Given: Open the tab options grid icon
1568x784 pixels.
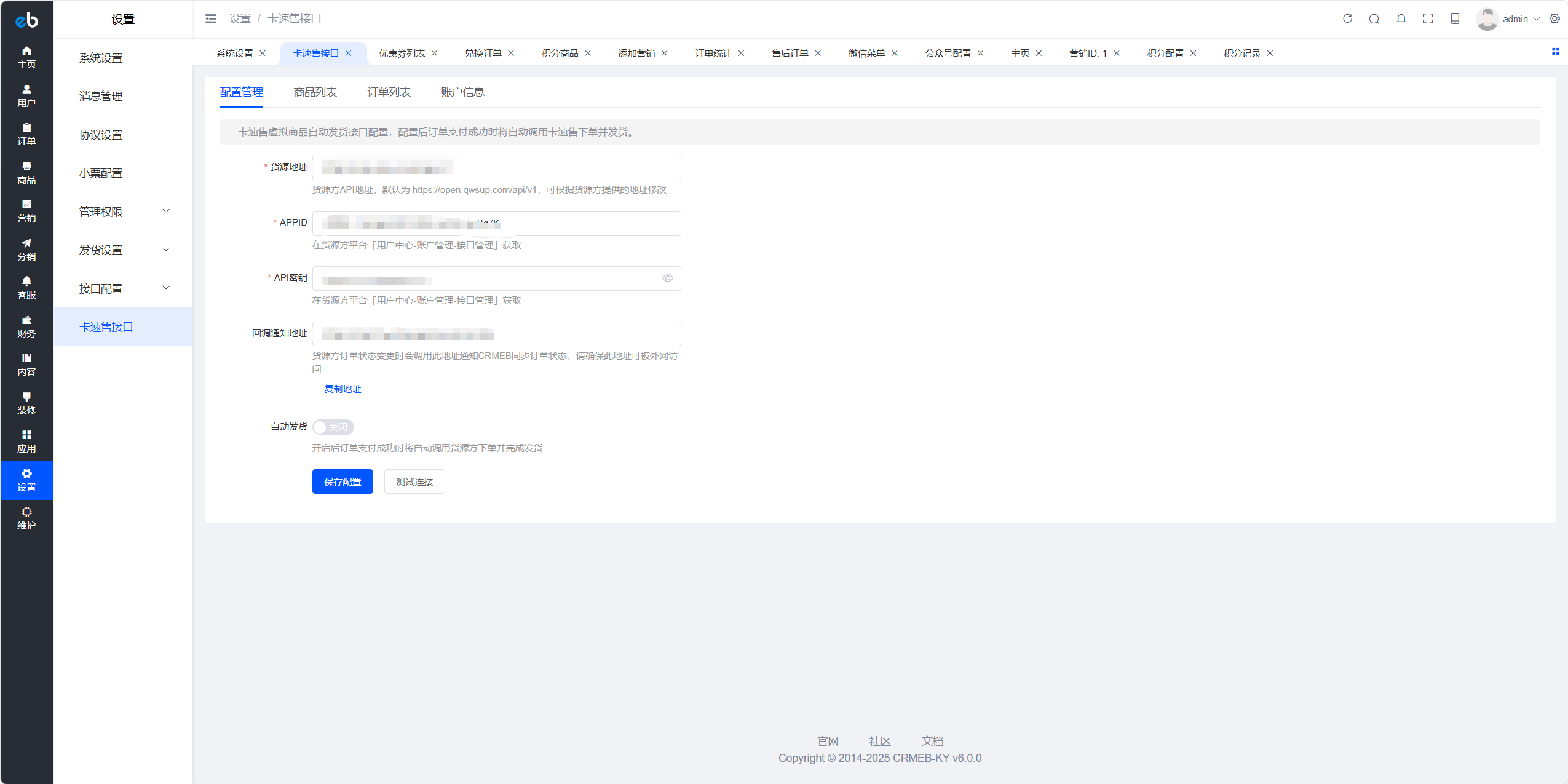Looking at the screenshot, I should 1556,52.
